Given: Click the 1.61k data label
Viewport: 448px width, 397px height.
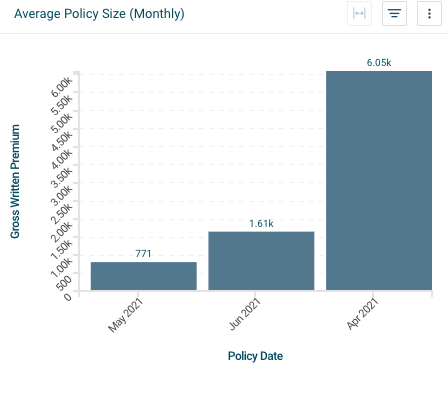Looking at the screenshot, I should 261,223.
